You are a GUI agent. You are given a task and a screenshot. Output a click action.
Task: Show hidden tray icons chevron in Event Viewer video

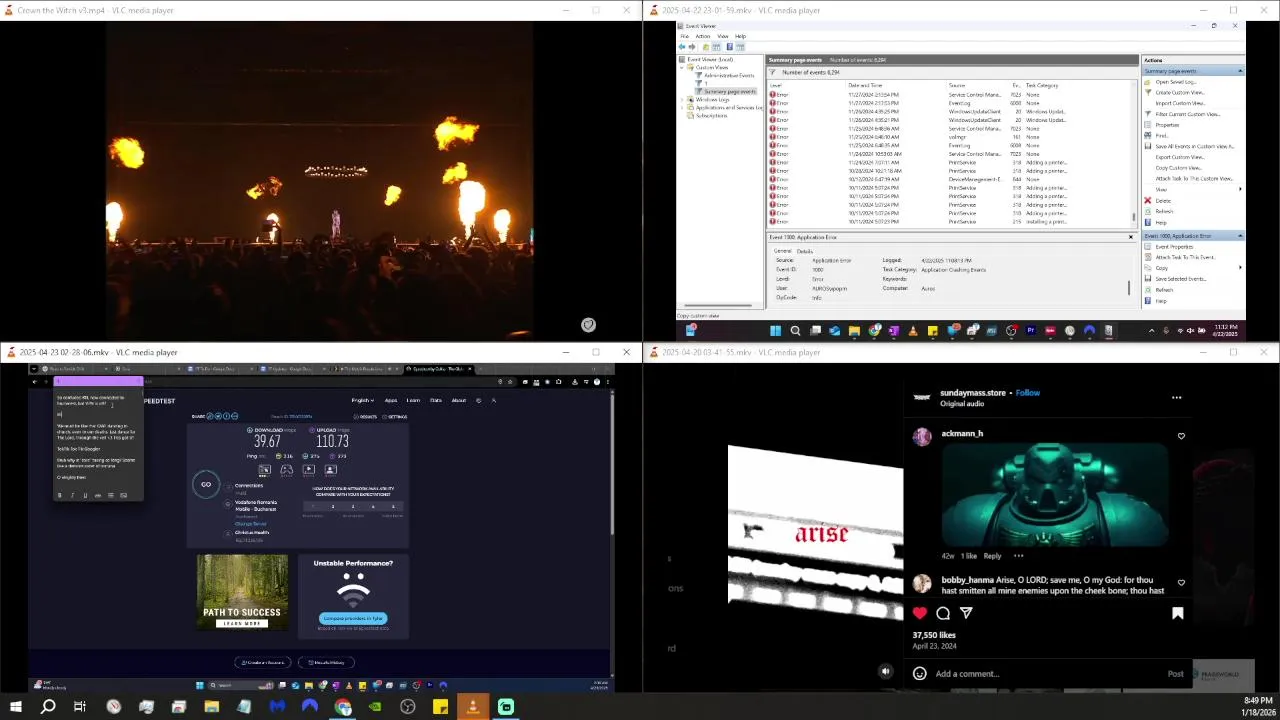pos(1151,330)
